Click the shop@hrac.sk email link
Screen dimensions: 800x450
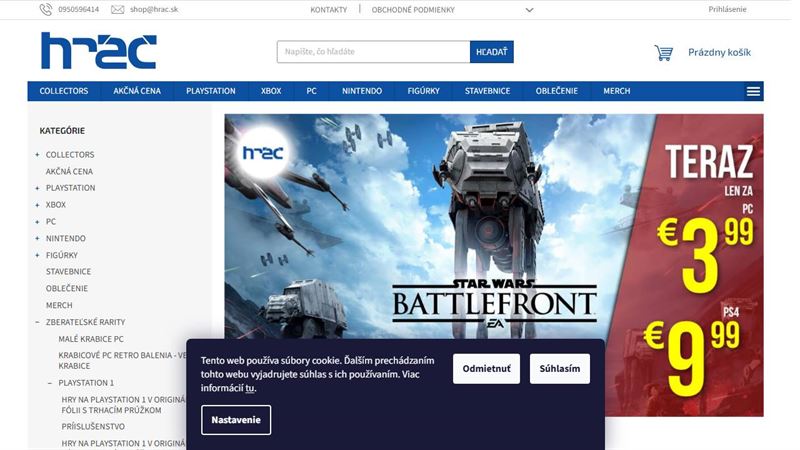(x=154, y=9)
